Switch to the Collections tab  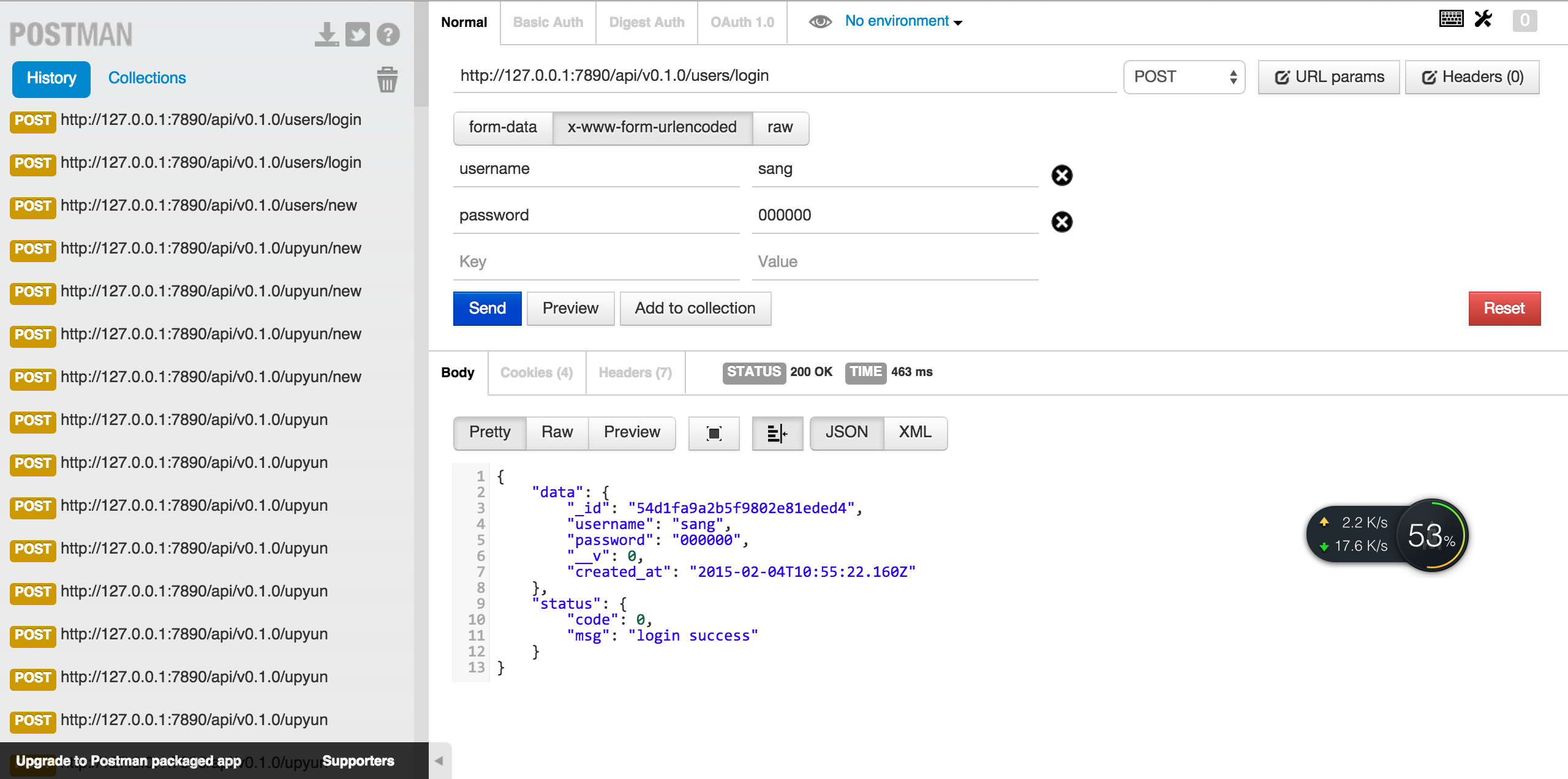coord(147,78)
